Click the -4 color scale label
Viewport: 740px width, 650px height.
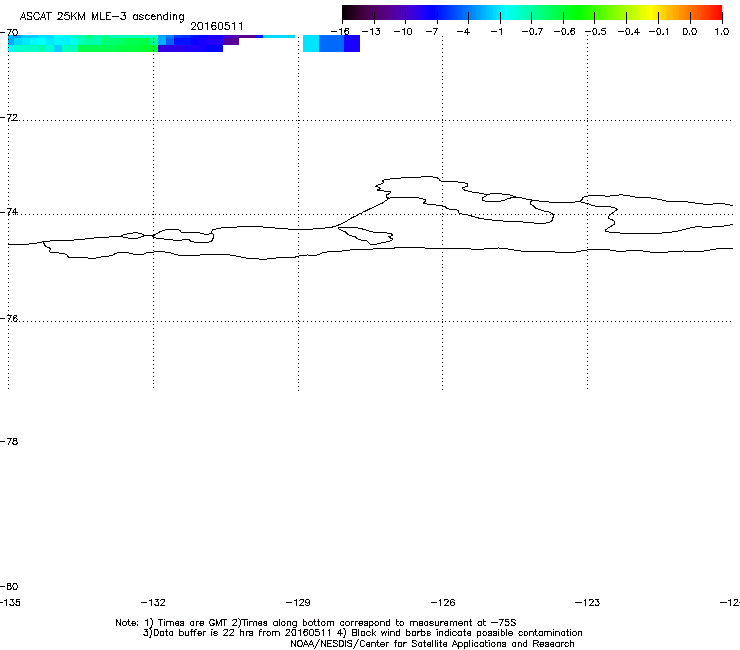[463, 32]
